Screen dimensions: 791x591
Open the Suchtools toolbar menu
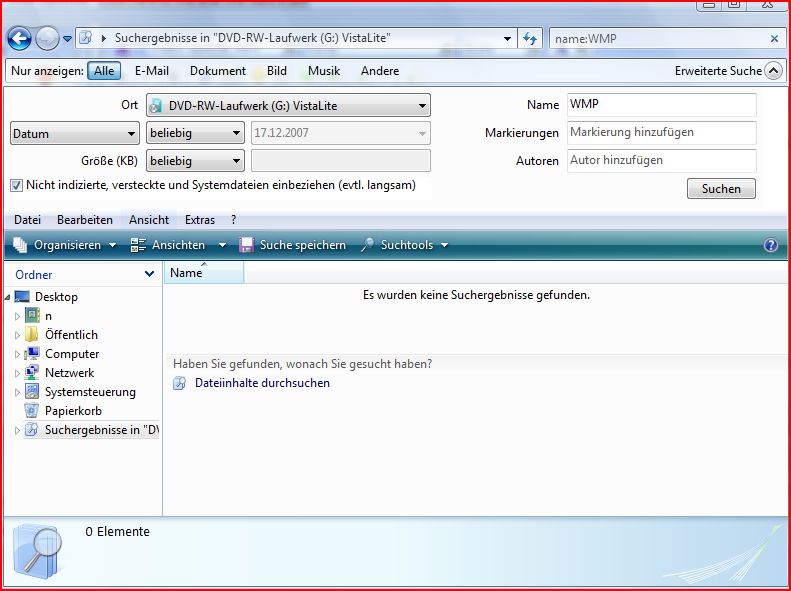click(405, 245)
